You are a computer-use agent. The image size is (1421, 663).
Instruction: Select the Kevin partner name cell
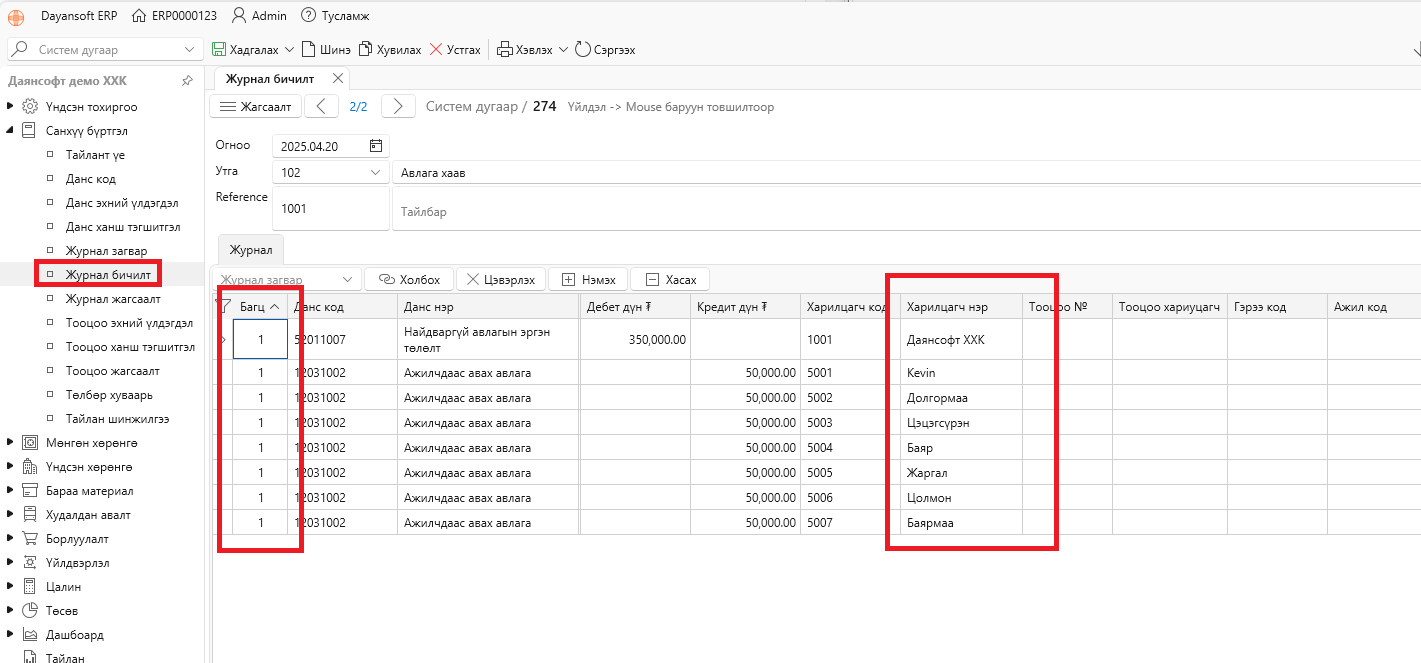click(961, 372)
